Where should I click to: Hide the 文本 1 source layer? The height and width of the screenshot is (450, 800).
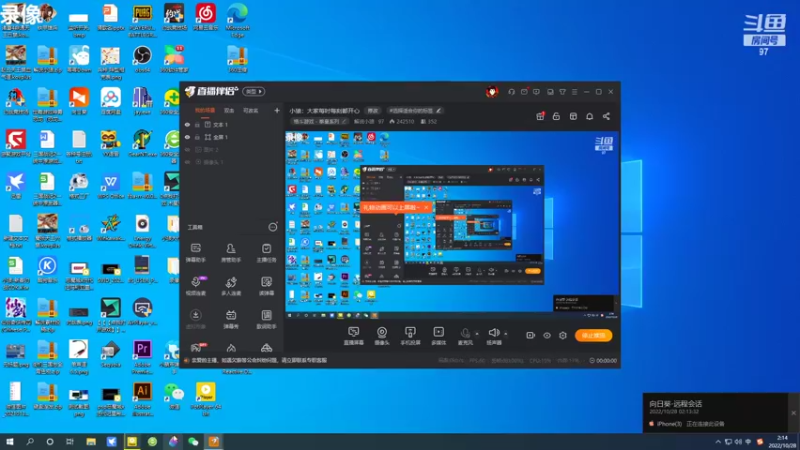point(187,124)
